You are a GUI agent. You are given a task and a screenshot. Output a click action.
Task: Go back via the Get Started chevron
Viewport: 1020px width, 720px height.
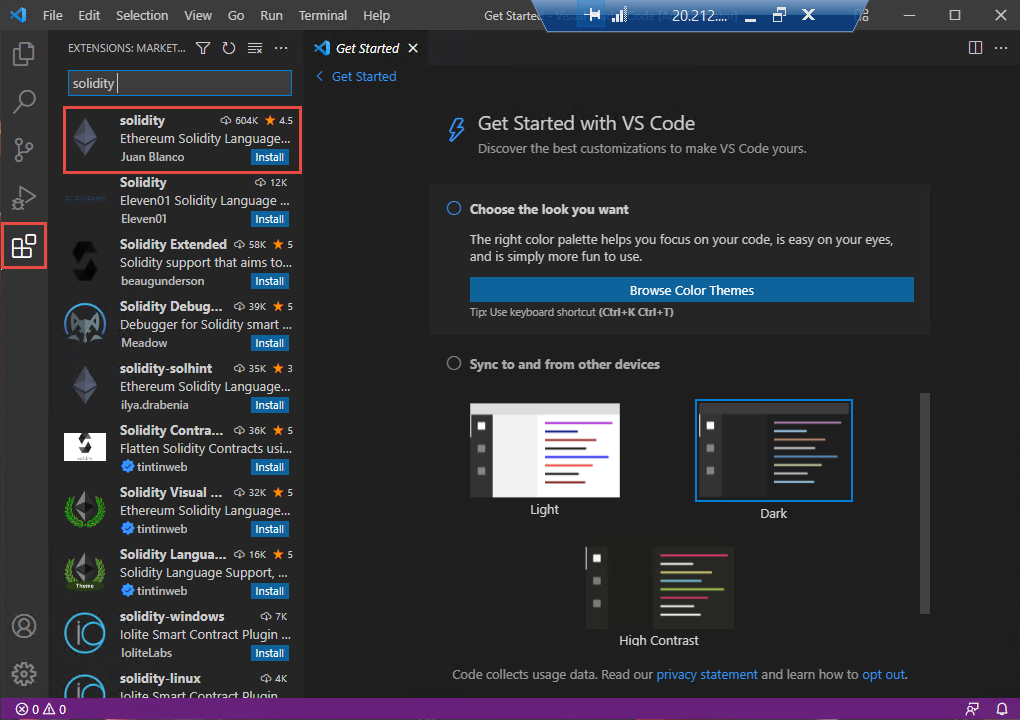(320, 76)
